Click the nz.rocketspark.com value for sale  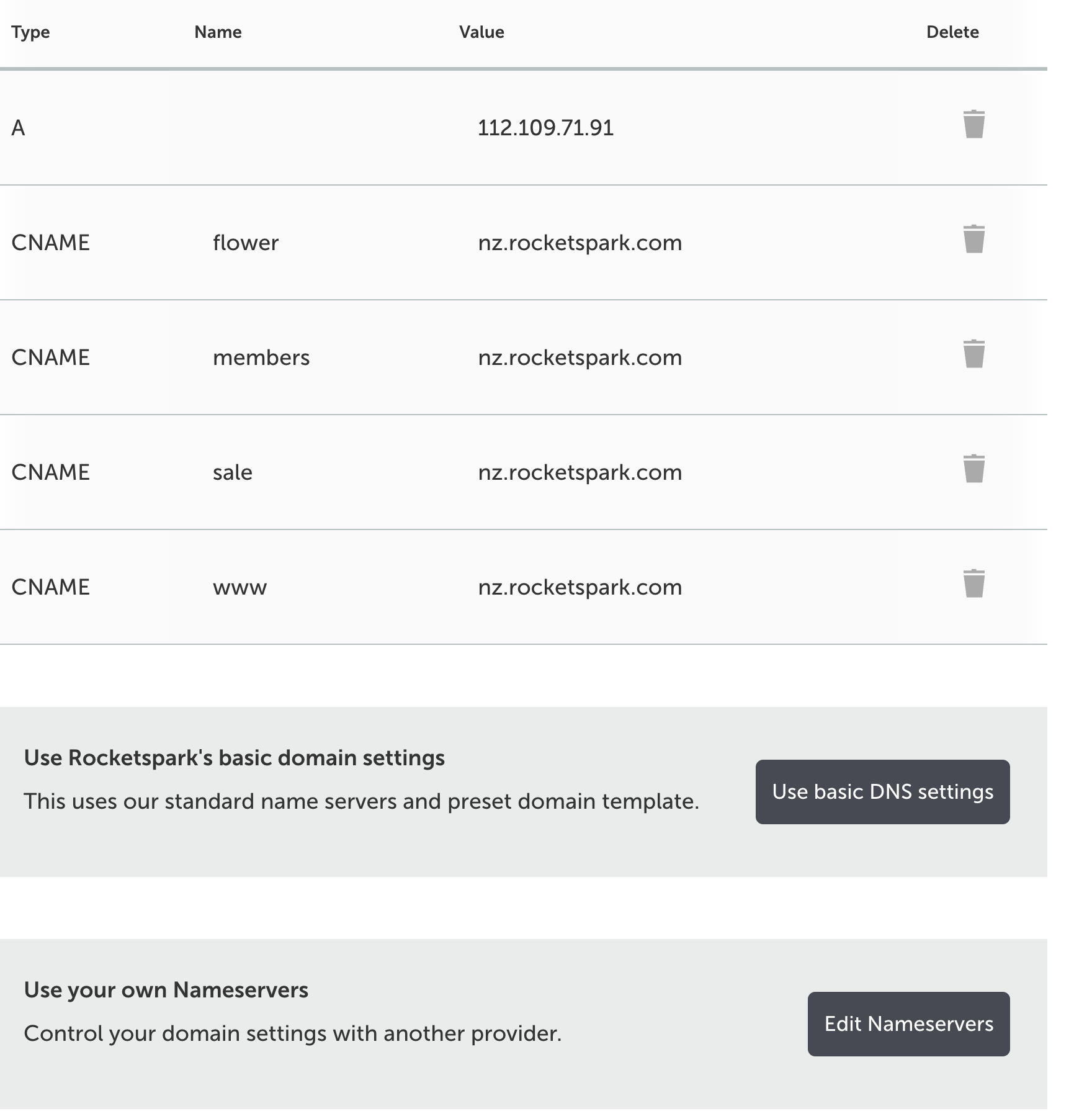(580, 472)
